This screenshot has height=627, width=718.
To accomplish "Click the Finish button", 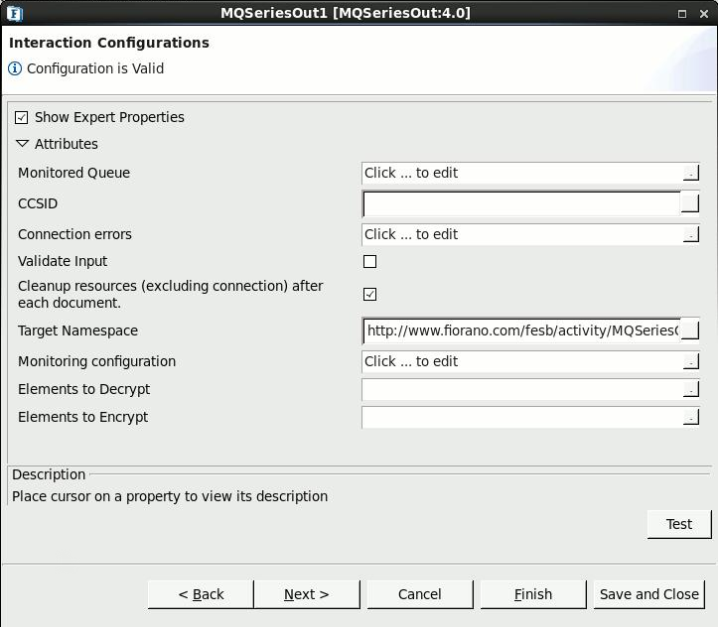I will coord(533,594).
